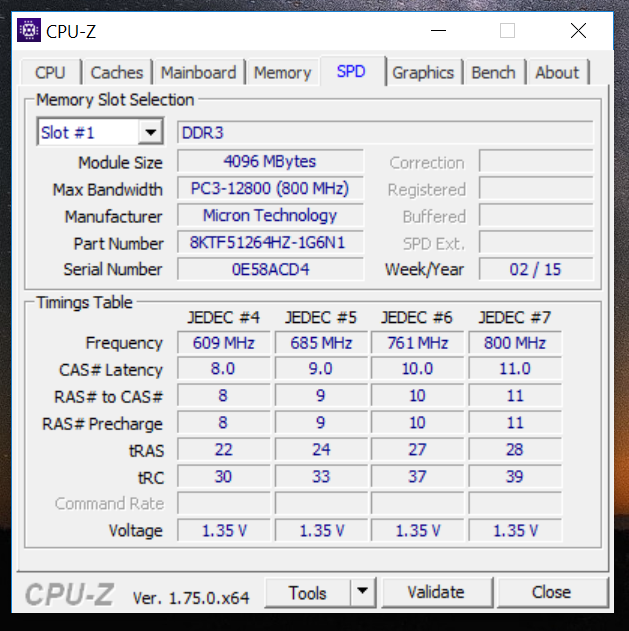
Task: Click the tRC value 39
Action: point(515,476)
